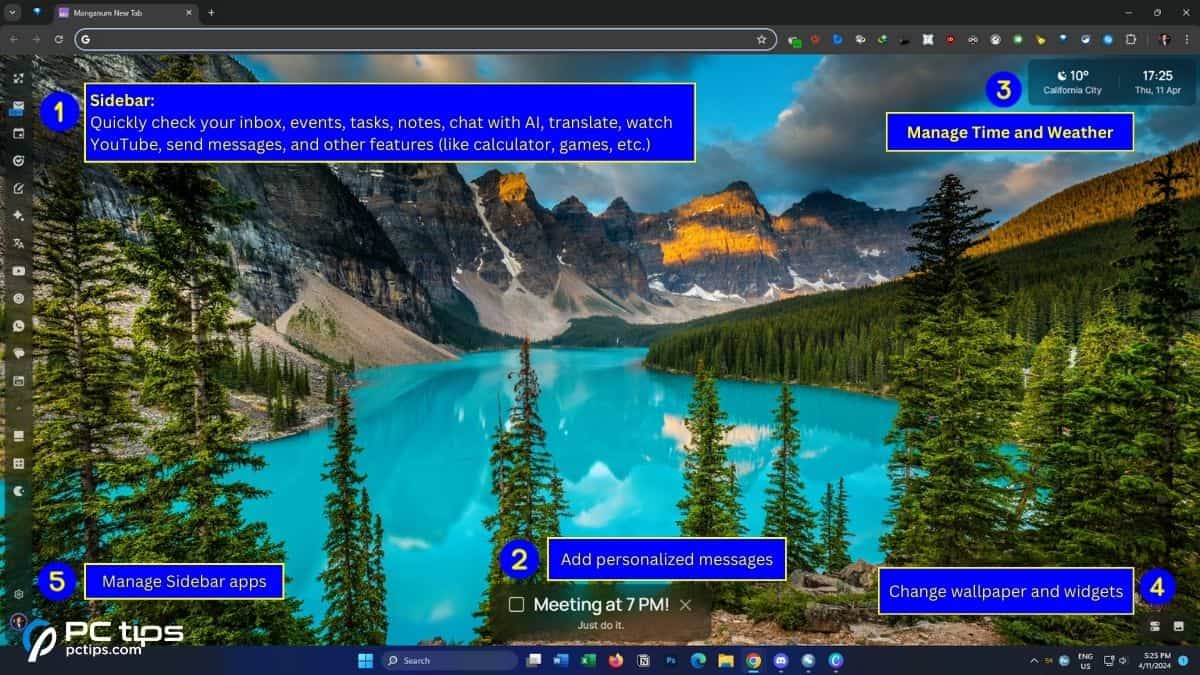Launch the AI chat sparkle icon
Viewport: 1200px width, 675px height.
[18, 215]
